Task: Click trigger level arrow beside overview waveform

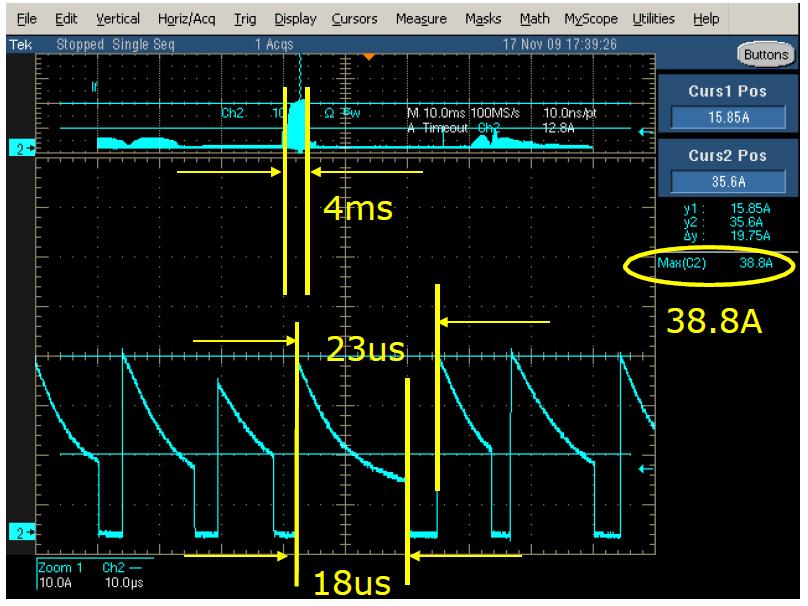Action: pos(645,130)
